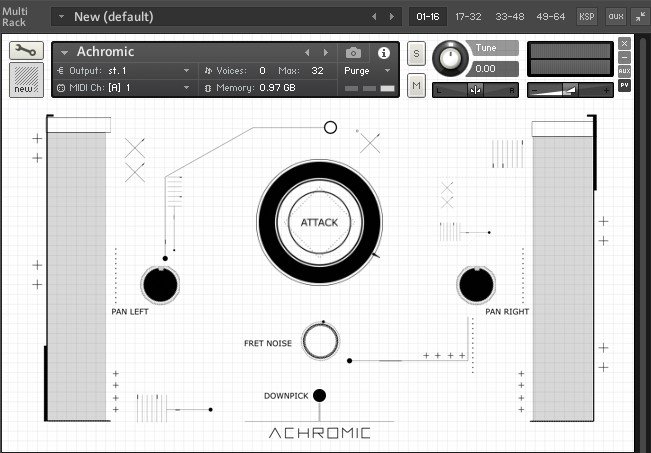Expand the Achromic instrument name dropdown
This screenshot has width=651, height=453.
pos(64,52)
